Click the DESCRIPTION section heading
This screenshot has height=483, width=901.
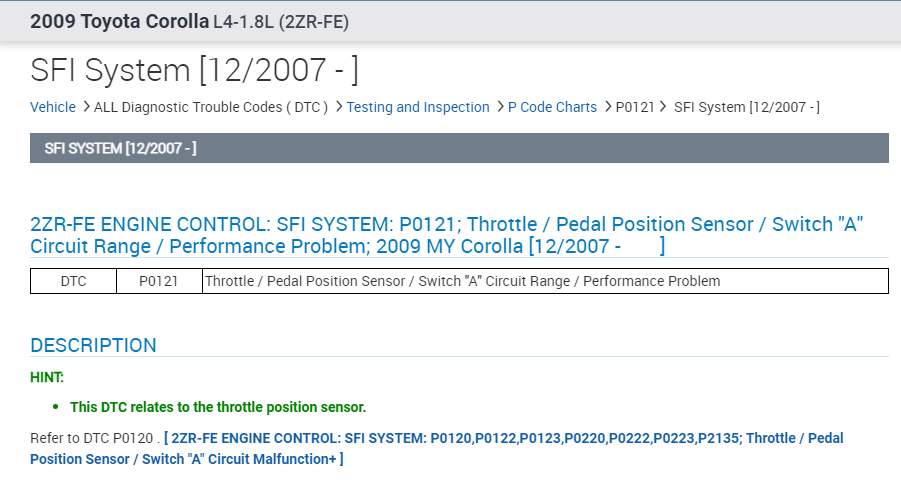93,345
